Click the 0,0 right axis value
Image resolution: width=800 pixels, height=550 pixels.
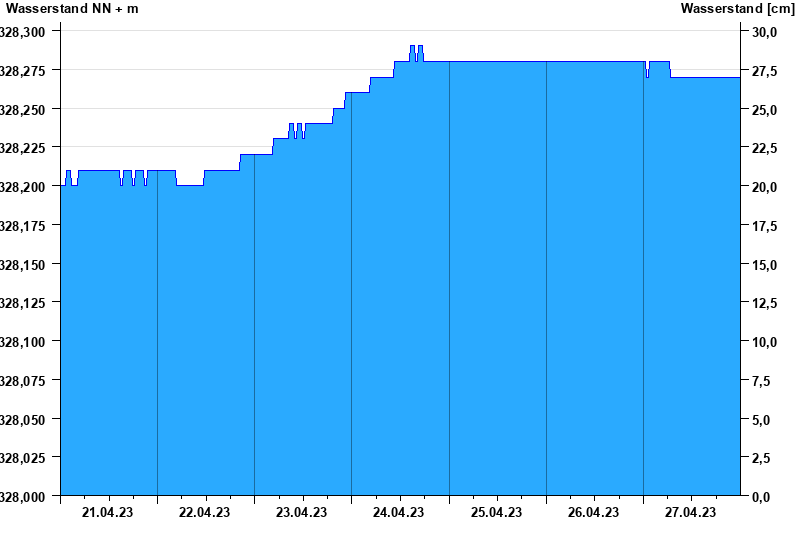tap(761, 497)
